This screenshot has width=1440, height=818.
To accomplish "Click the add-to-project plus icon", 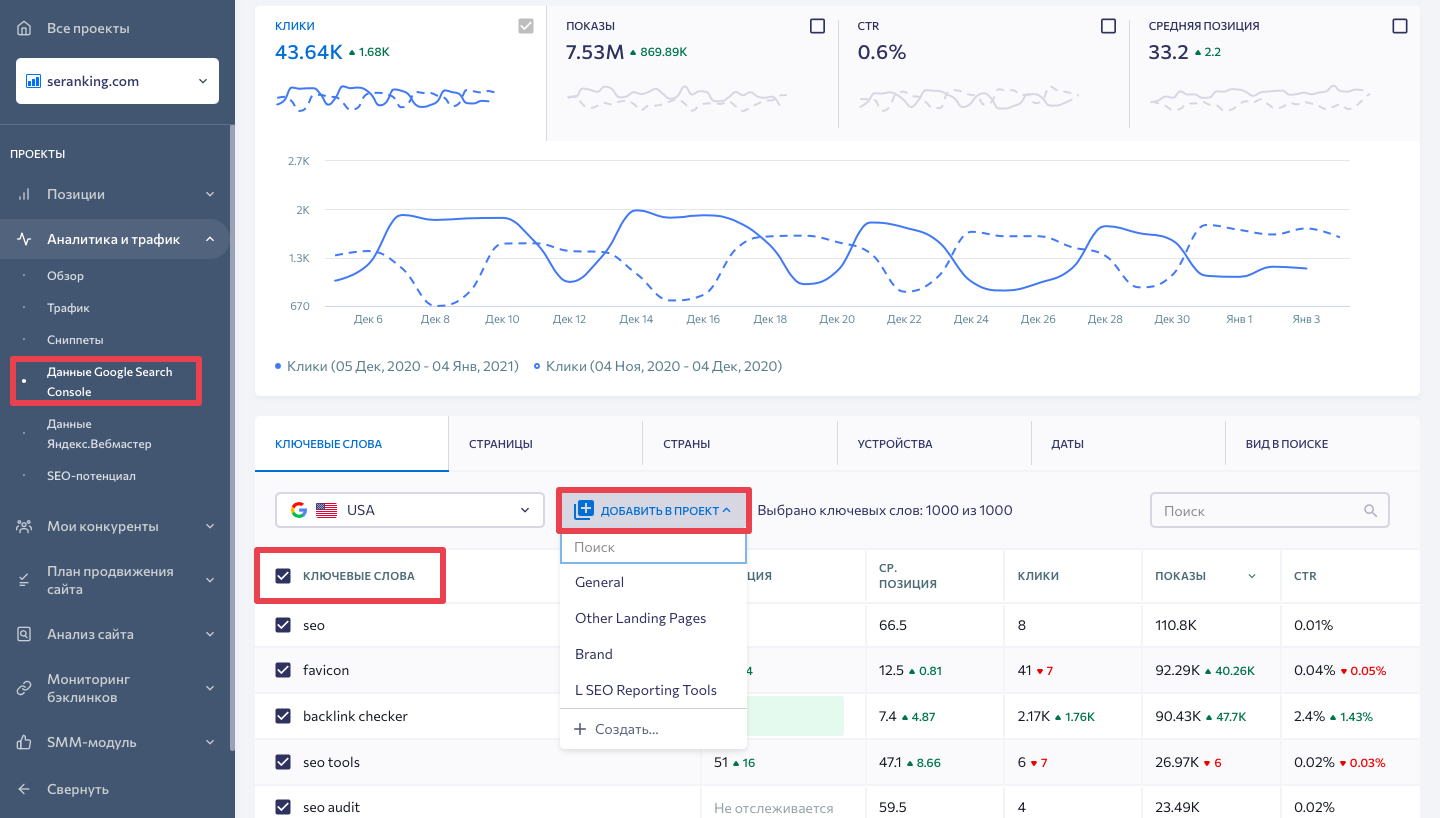I will [x=584, y=510].
